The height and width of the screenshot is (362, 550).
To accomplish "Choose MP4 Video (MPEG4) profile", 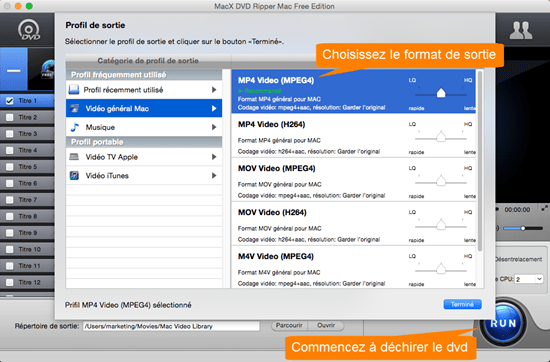I will (354, 91).
